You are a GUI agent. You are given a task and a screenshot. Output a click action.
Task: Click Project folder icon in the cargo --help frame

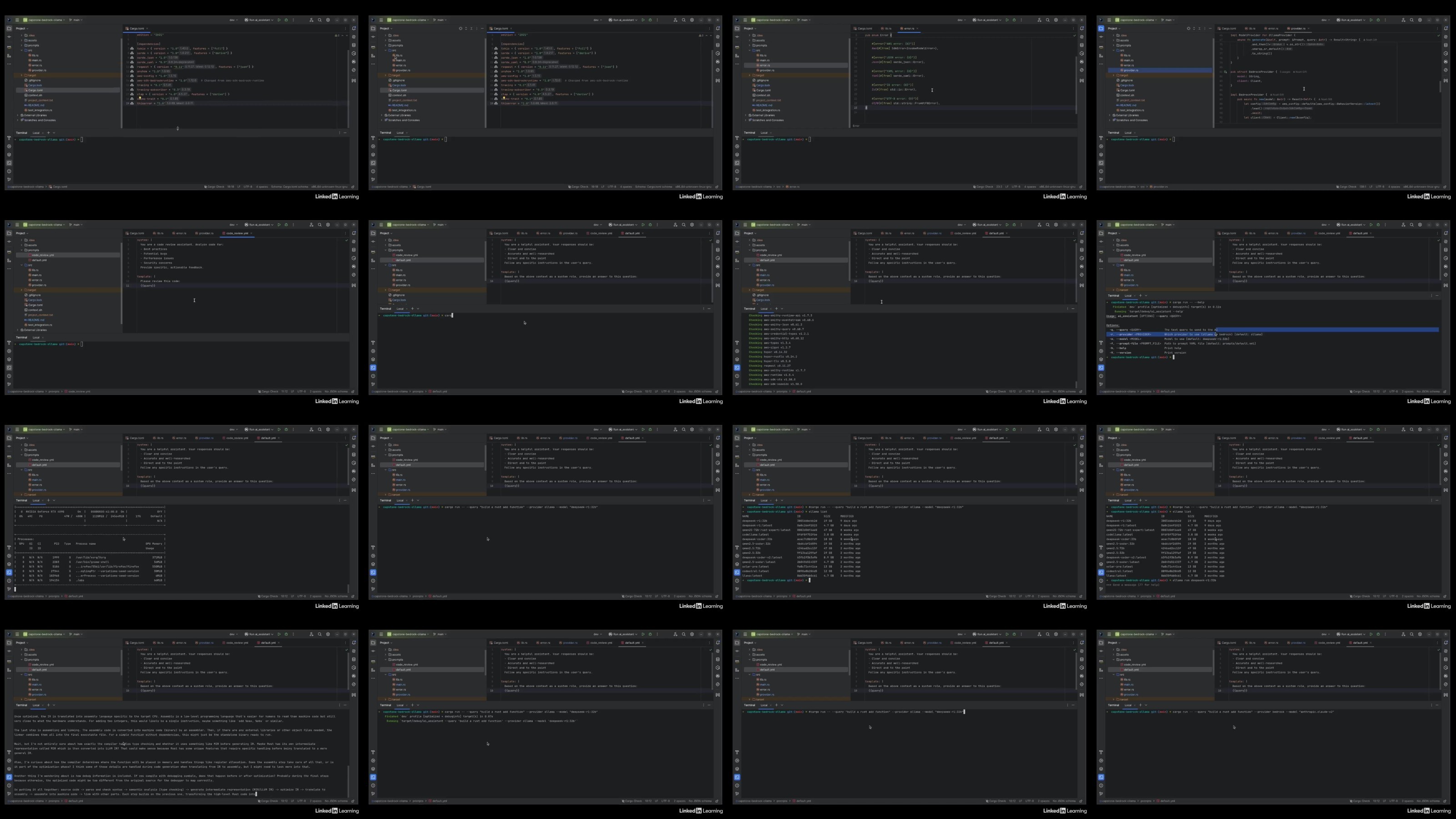pos(1101,233)
